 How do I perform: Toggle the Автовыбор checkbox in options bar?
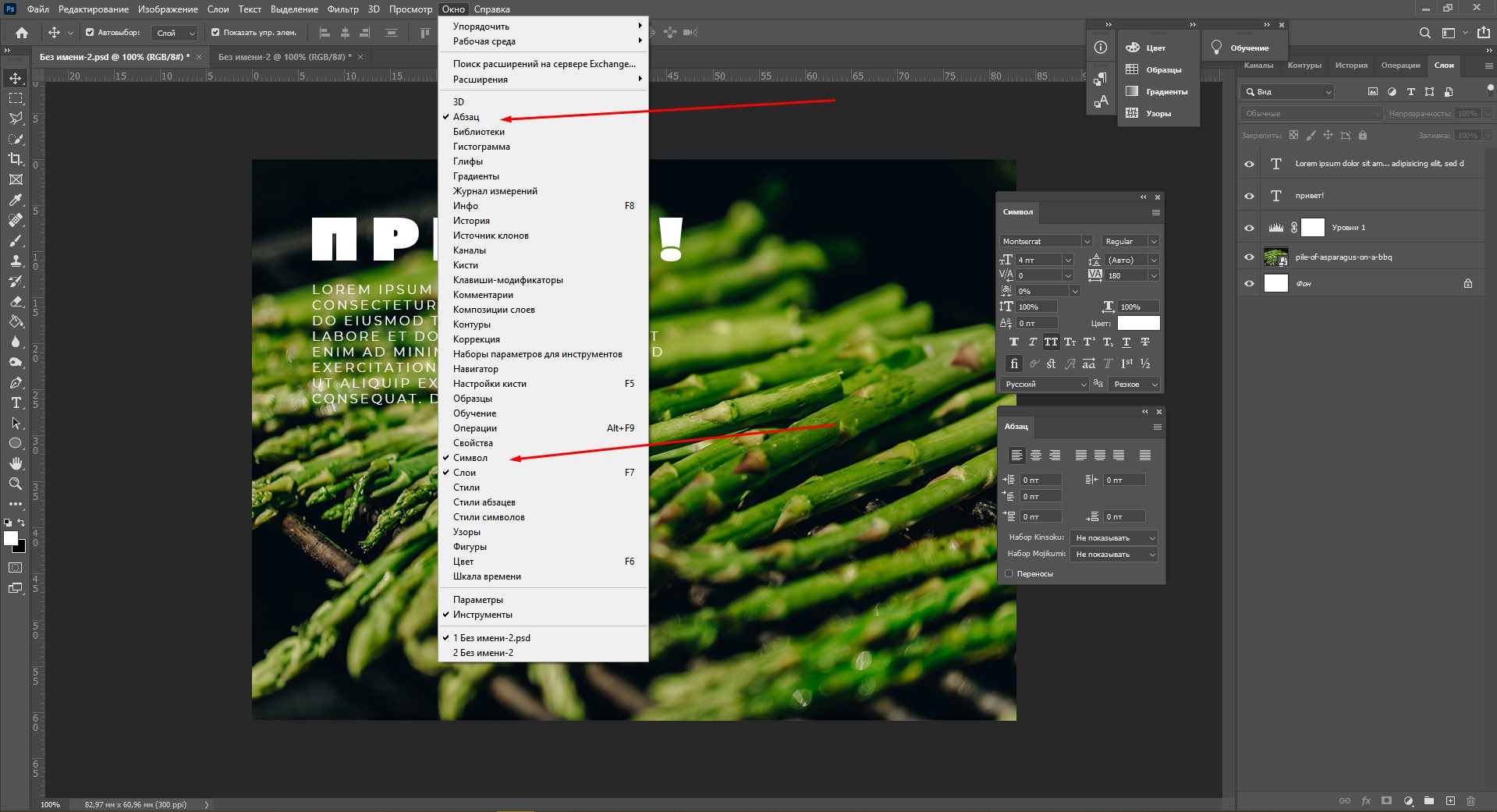click(x=90, y=33)
